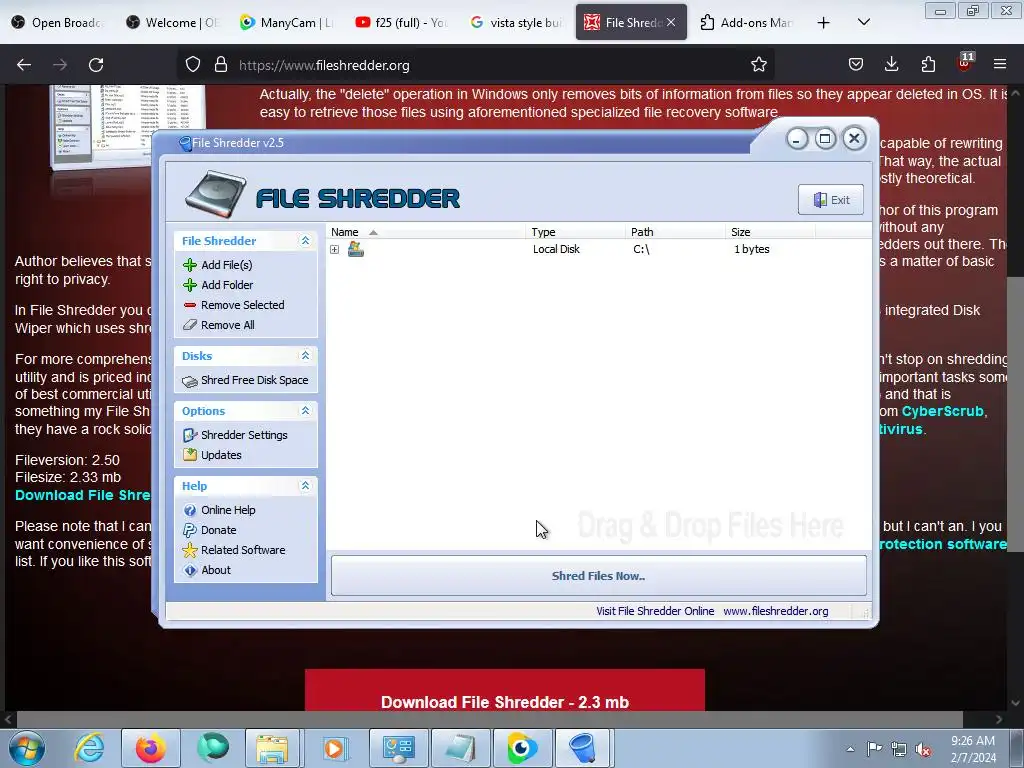Image resolution: width=1024 pixels, height=768 pixels.
Task: Click the Related Software star icon
Action: pyautogui.click(x=190, y=550)
